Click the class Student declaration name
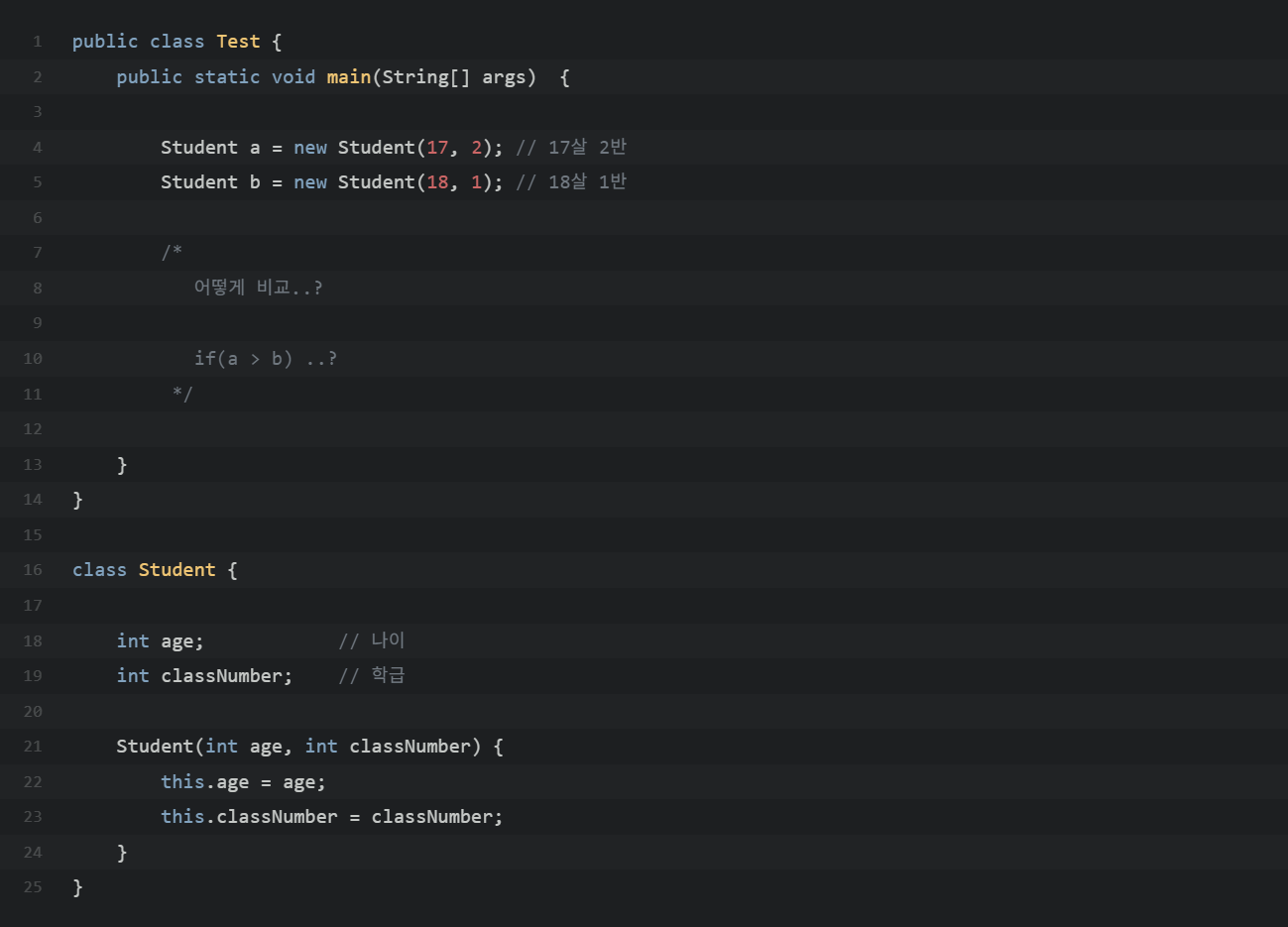 click(176, 570)
